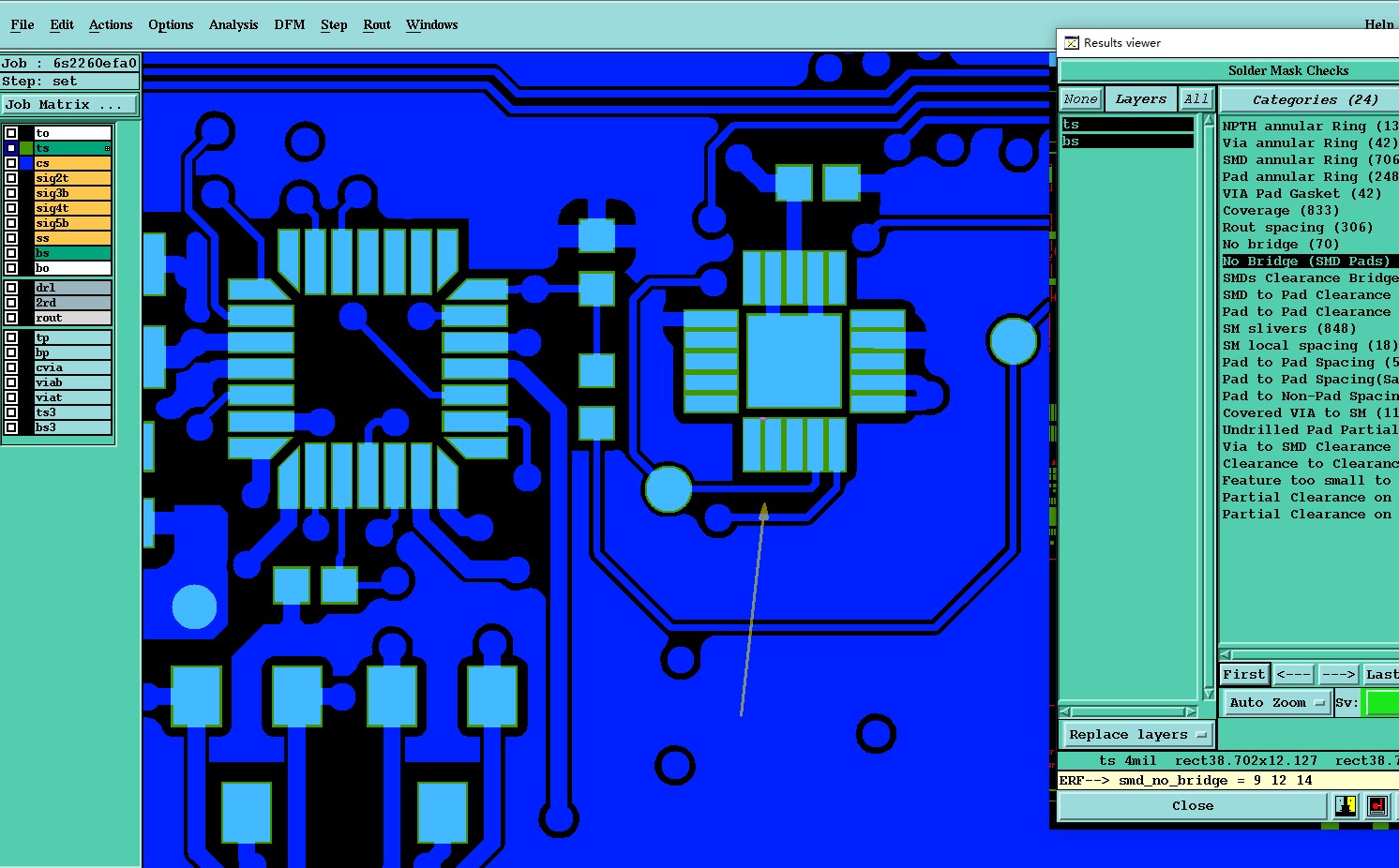Select the 'bs3' layer row

click(x=73, y=427)
